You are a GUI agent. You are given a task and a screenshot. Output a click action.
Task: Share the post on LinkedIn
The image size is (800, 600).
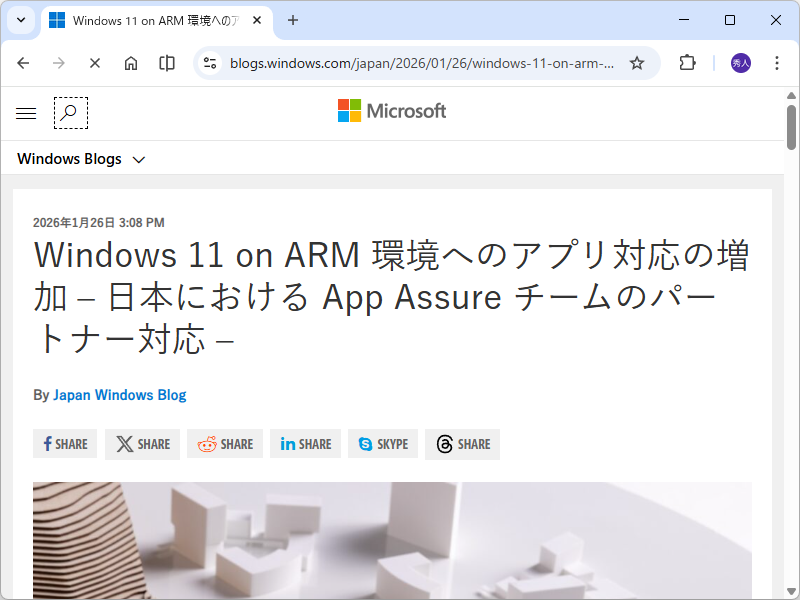pyautogui.click(x=305, y=444)
